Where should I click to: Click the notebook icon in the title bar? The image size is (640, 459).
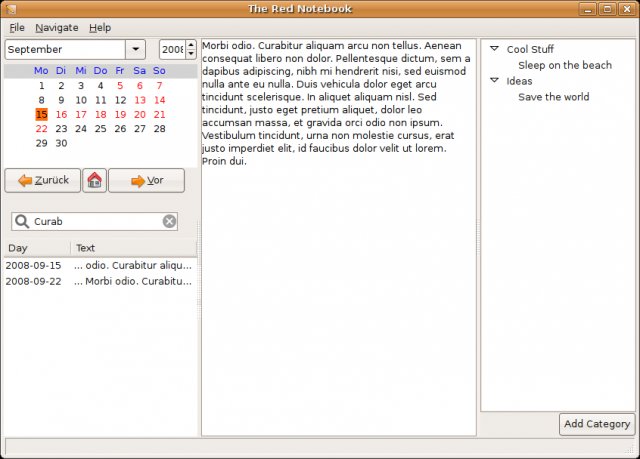[x=11, y=9]
